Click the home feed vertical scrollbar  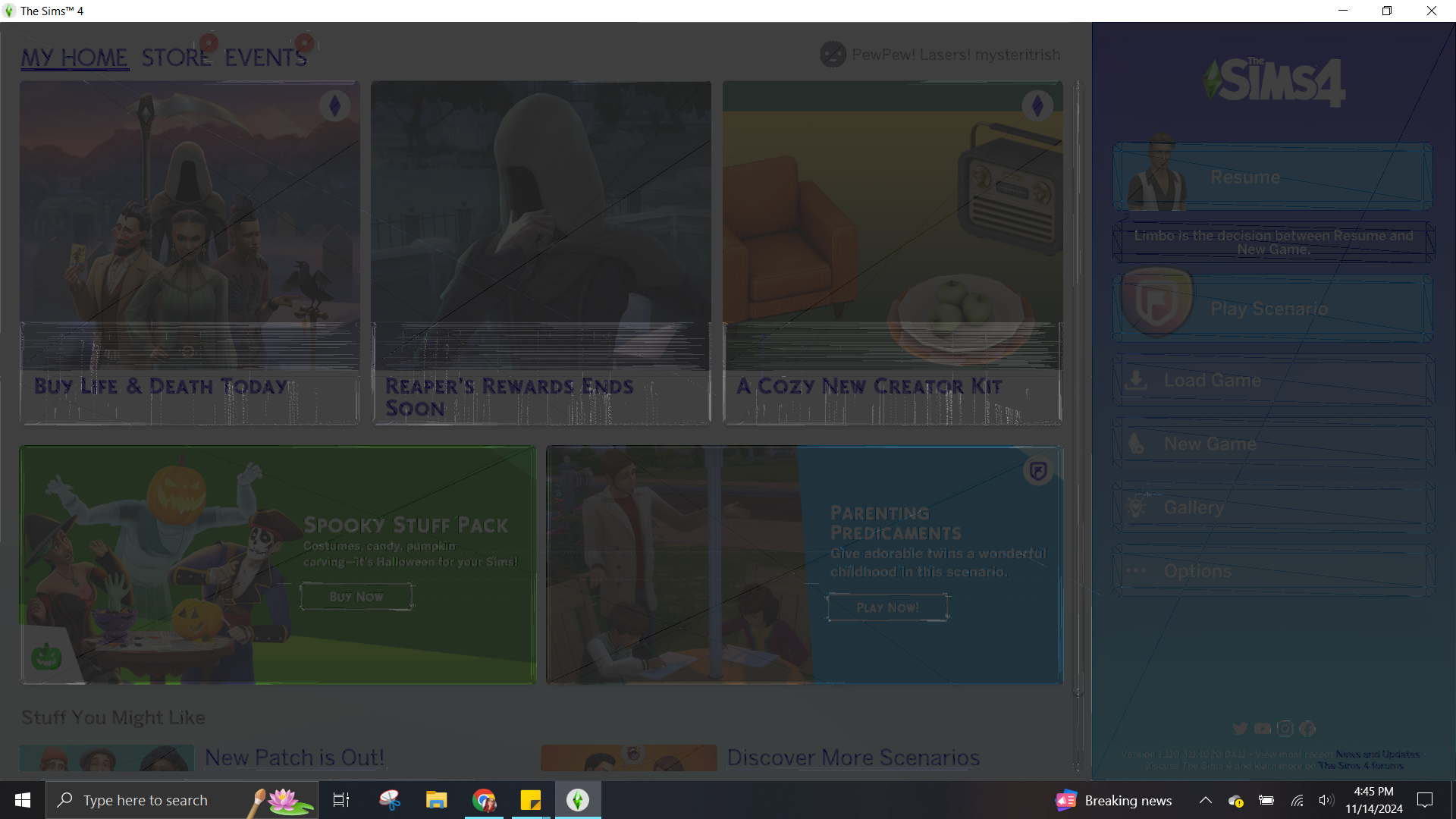pos(1078,387)
